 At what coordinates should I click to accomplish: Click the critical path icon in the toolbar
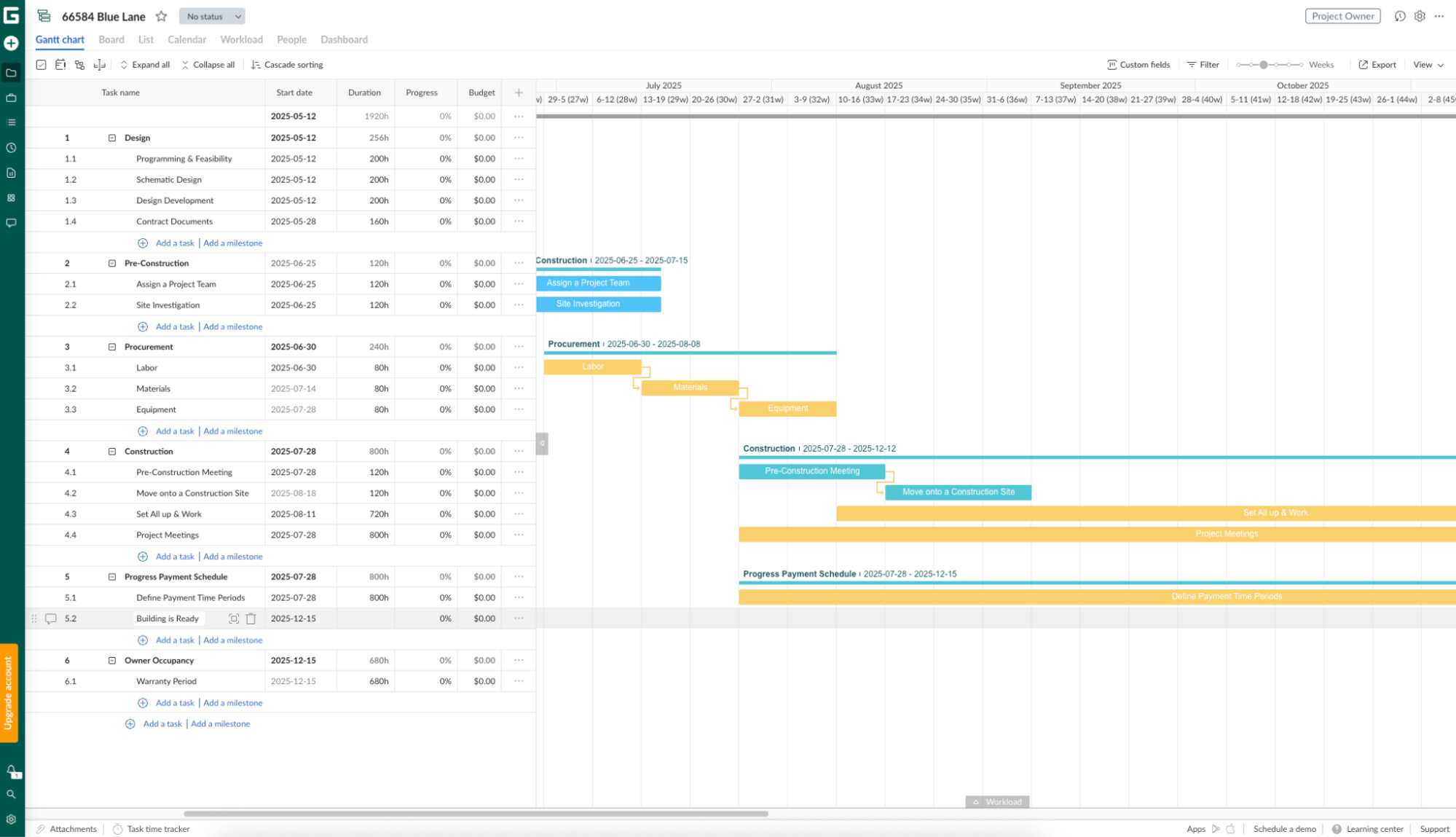79,65
